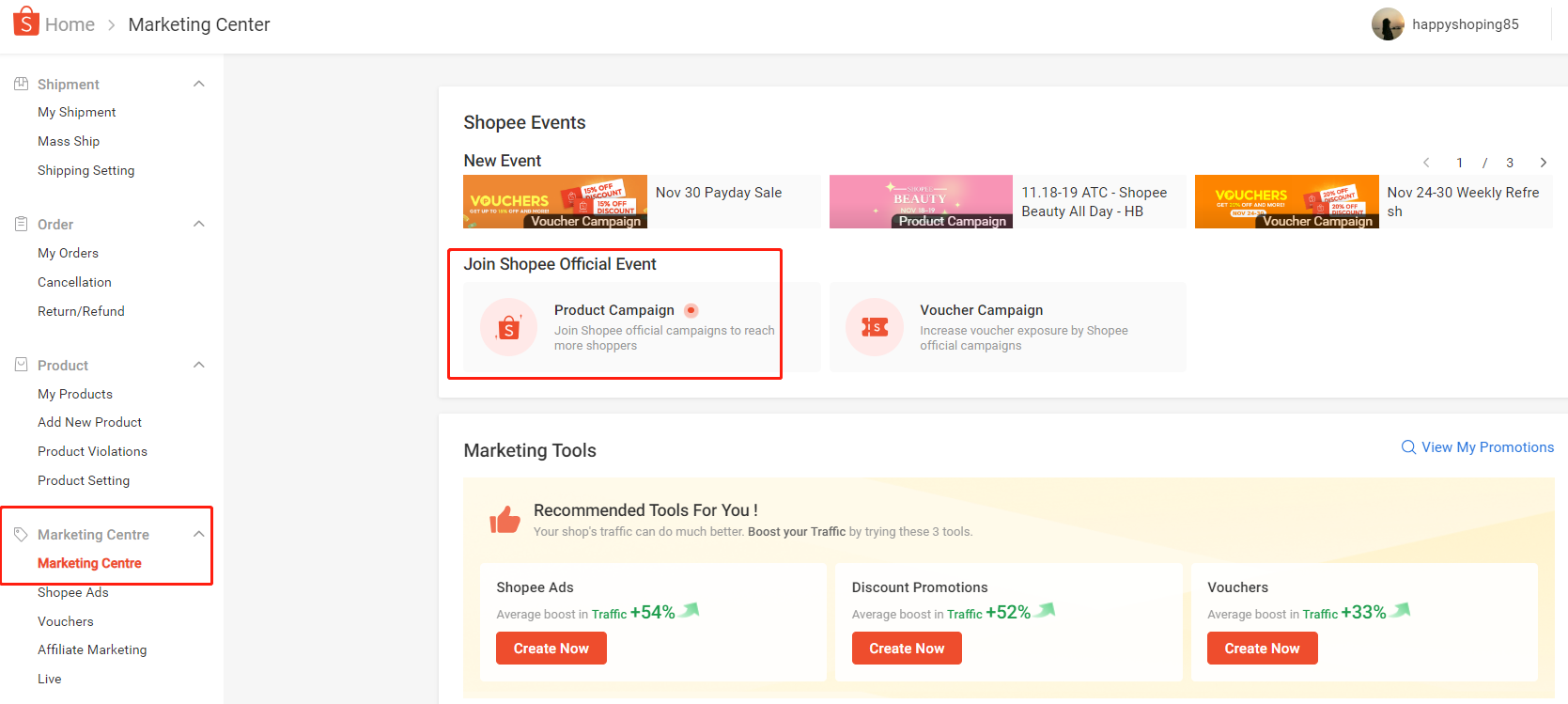The width and height of the screenshot is (1568, 704).
Task: Click the green traffic arrow on Vouchers card
Action: tap(1401, 610)
